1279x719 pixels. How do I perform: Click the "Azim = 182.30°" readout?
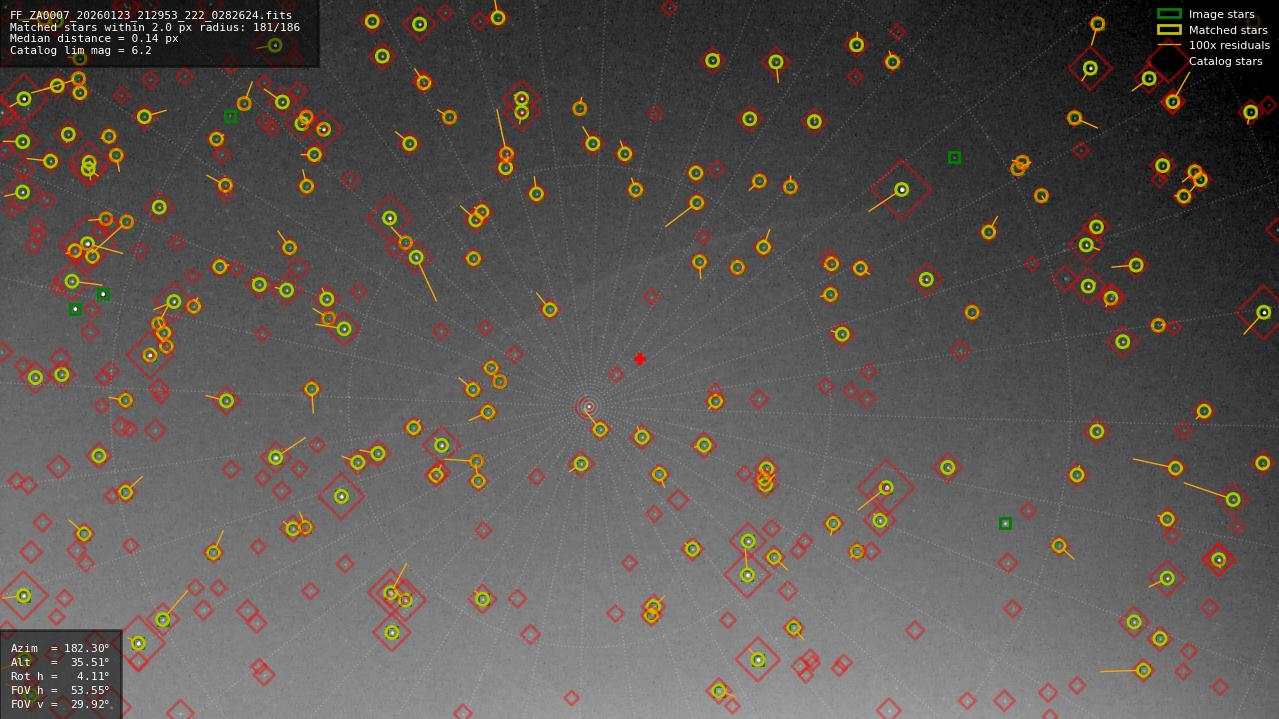click(60, 648)
